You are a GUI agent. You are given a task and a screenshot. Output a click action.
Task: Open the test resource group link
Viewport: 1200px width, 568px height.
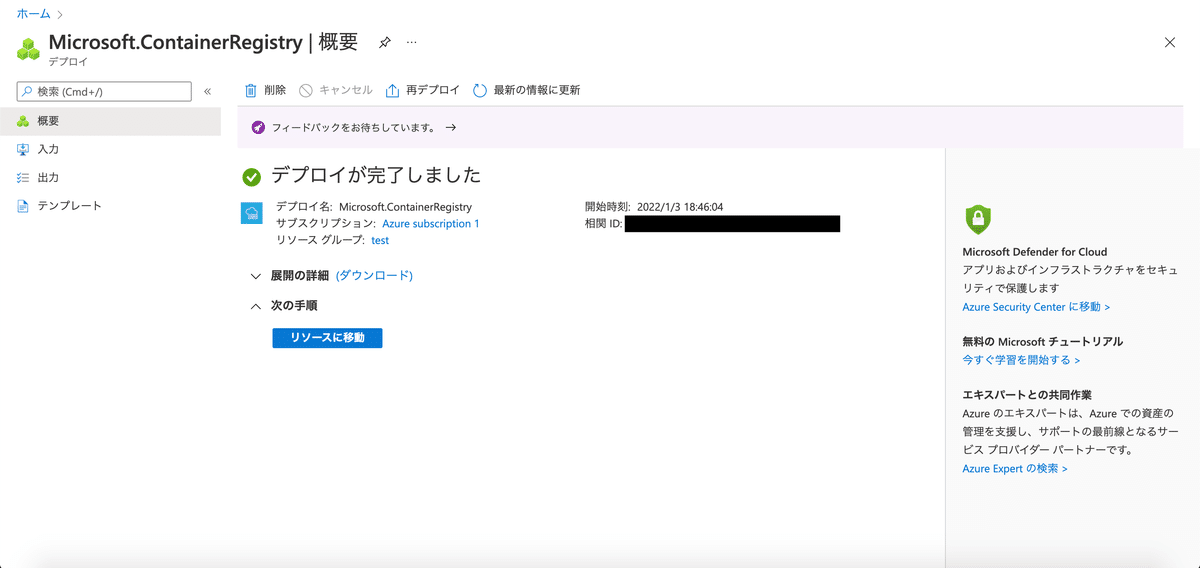click(380, 240)
